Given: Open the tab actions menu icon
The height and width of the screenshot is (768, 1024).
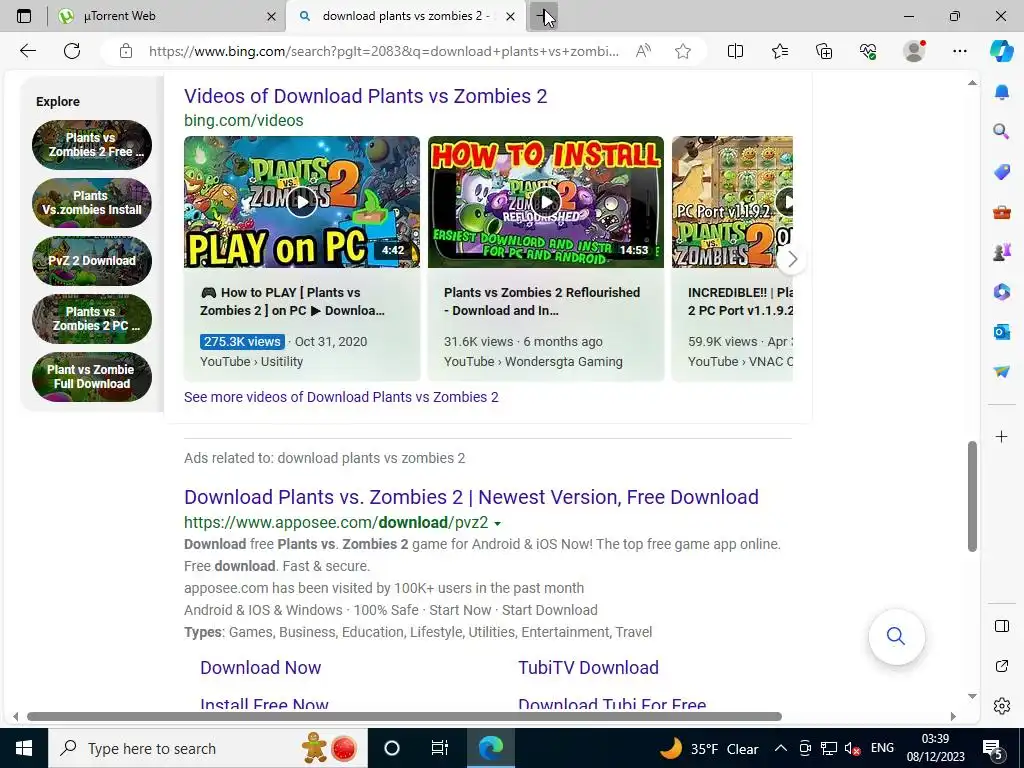Looking at the screenshot, I should pos(24,16).
